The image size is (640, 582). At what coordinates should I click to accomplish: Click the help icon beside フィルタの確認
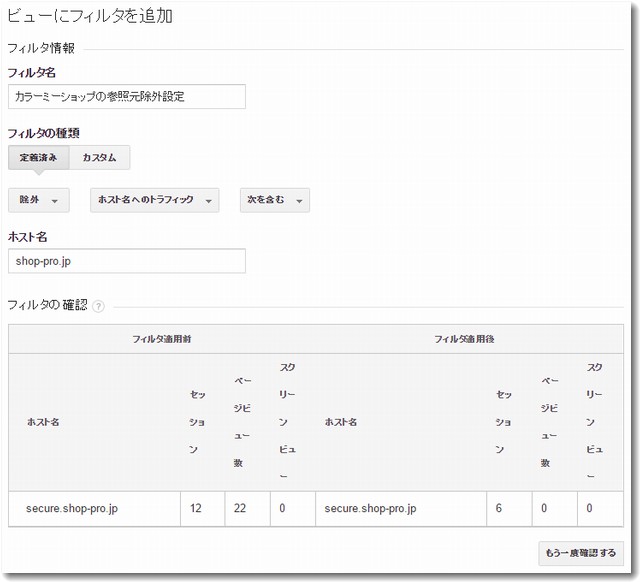click(98, 306)
